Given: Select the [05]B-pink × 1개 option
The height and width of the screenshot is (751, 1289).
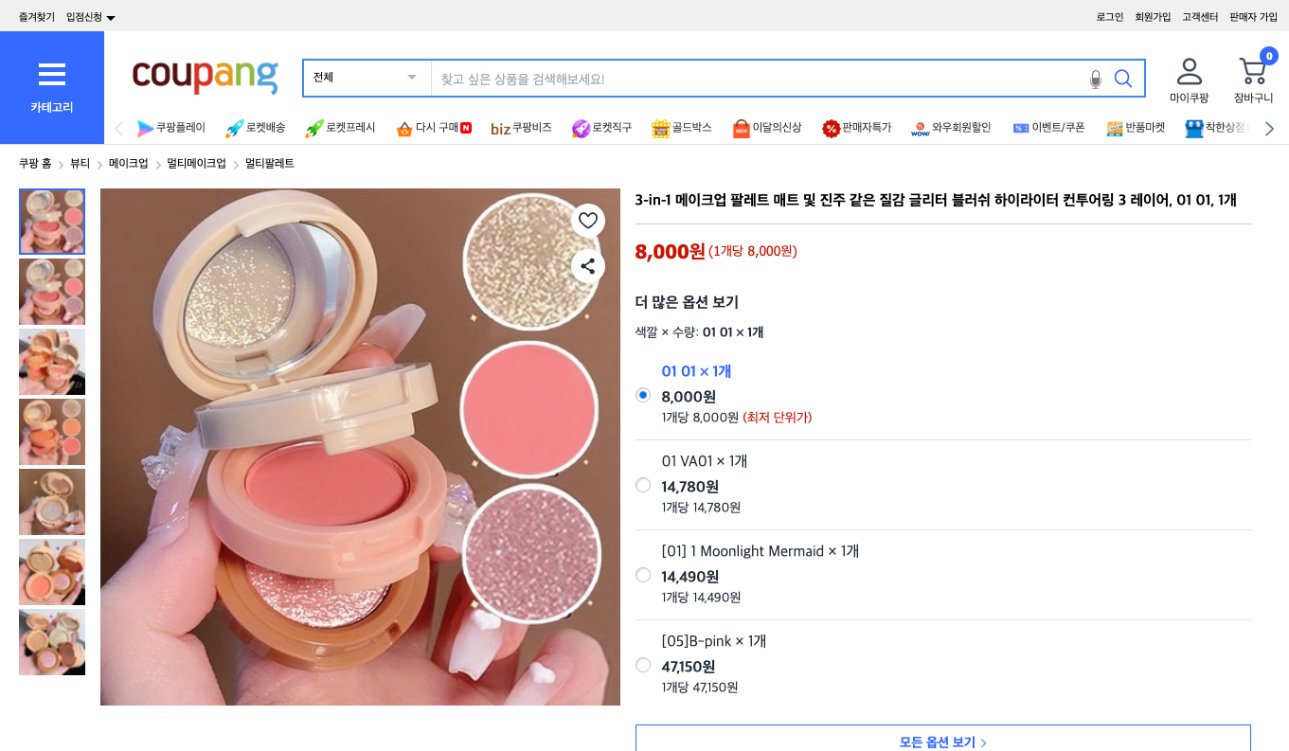Looking at the screenshot, I should (x=645, y=664).
